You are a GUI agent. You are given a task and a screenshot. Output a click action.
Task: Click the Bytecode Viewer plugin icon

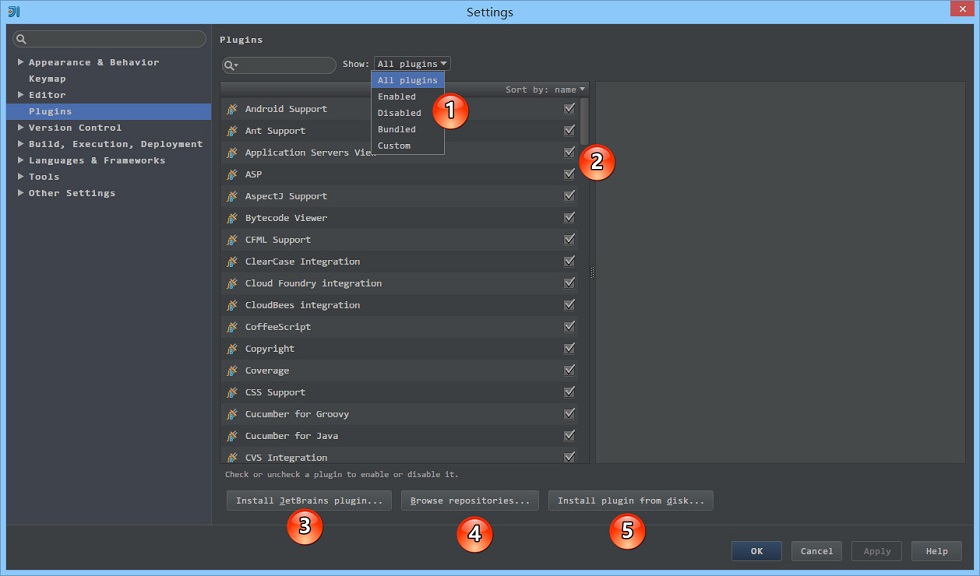(x=232, y=218)
